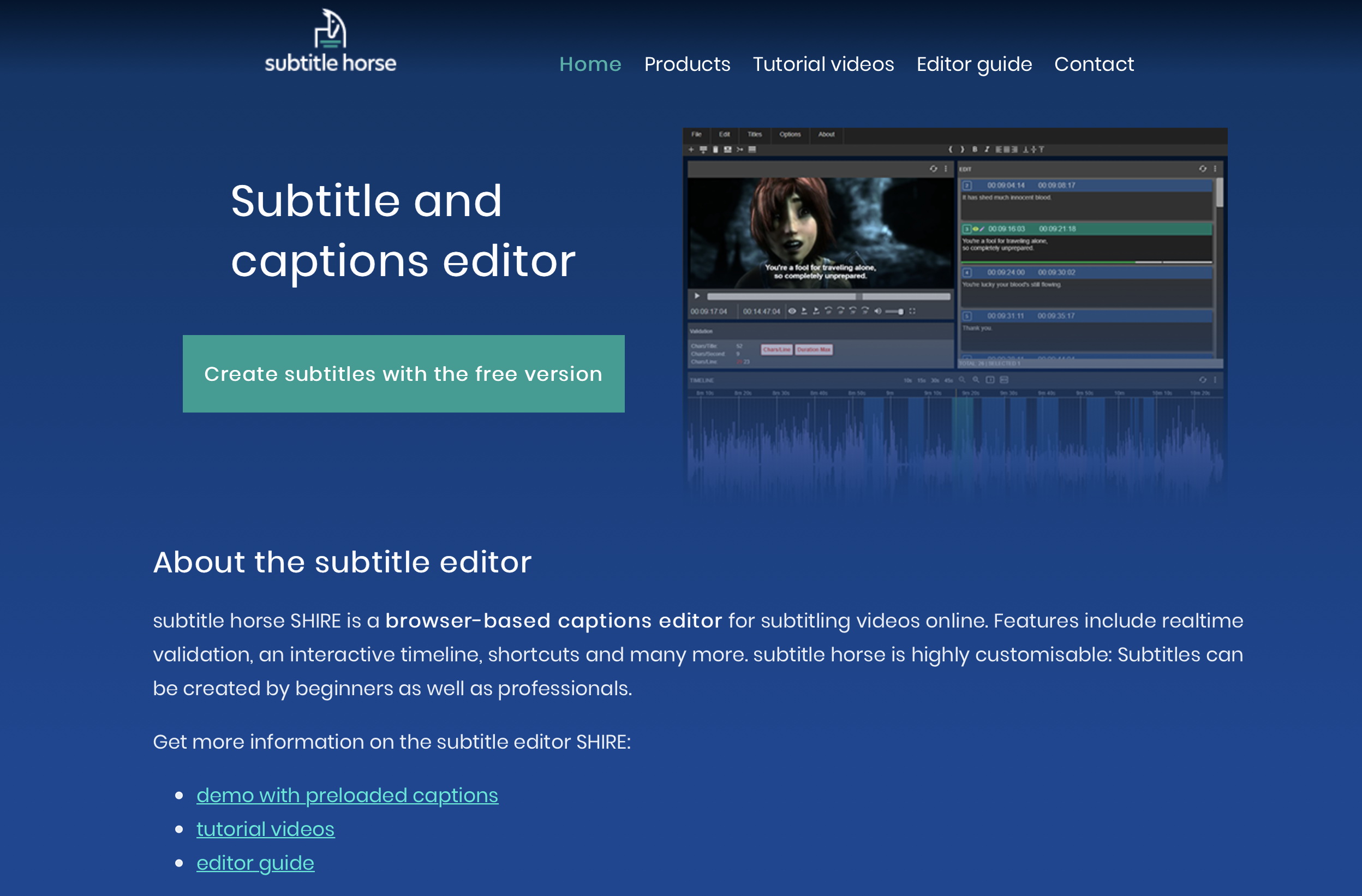Screen dimensions: 1362x896
Task: Open the three-dot menu of the EDIT panel
Action: pyautogui.click(x=1215, y=169)
